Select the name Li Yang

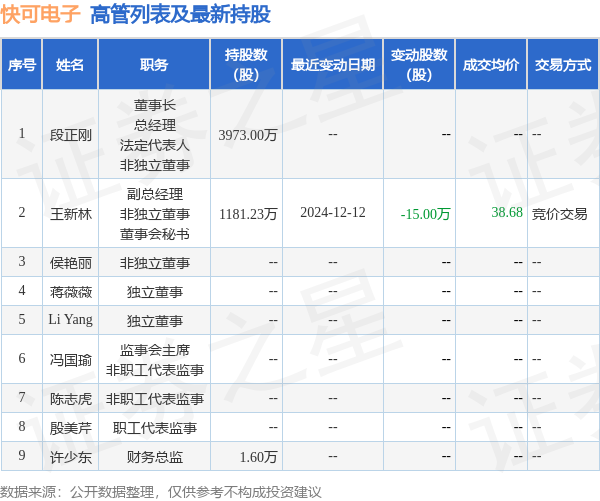click(70, 320)
